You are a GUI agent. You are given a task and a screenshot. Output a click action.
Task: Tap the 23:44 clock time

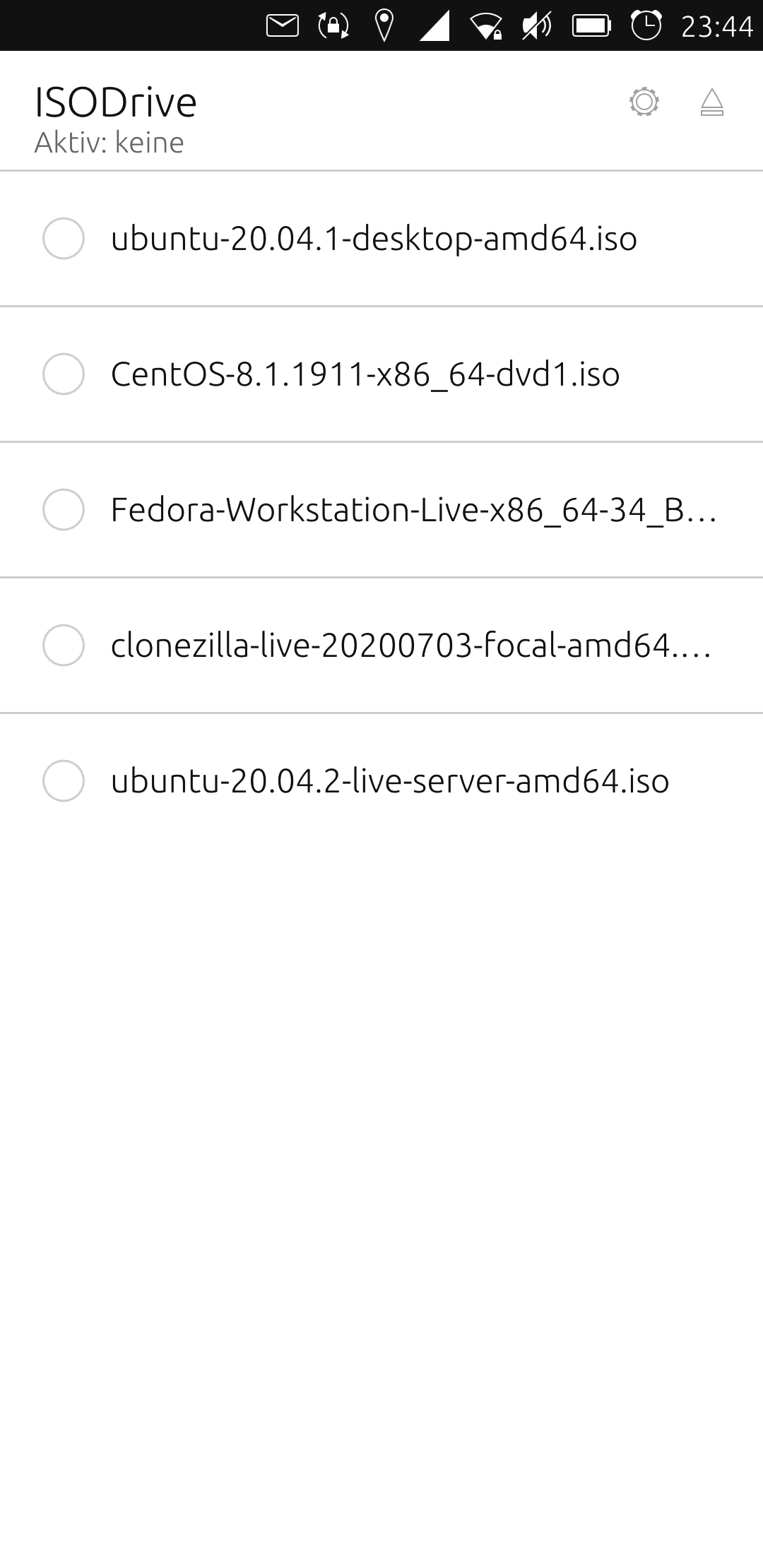(716, 27)
